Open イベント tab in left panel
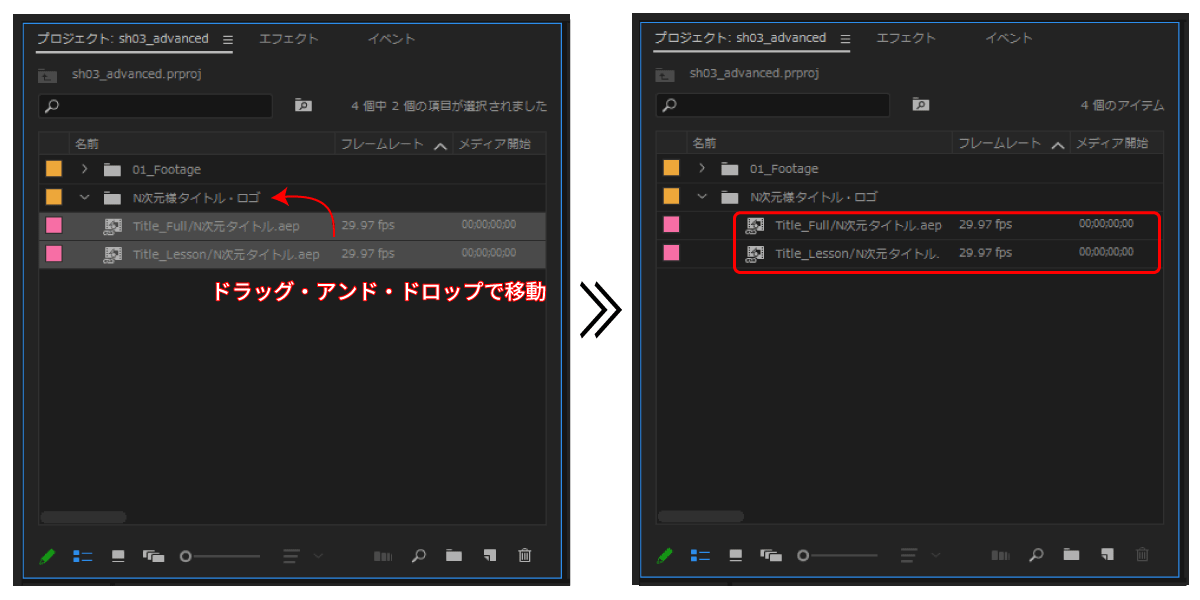 tap(391, 39)
